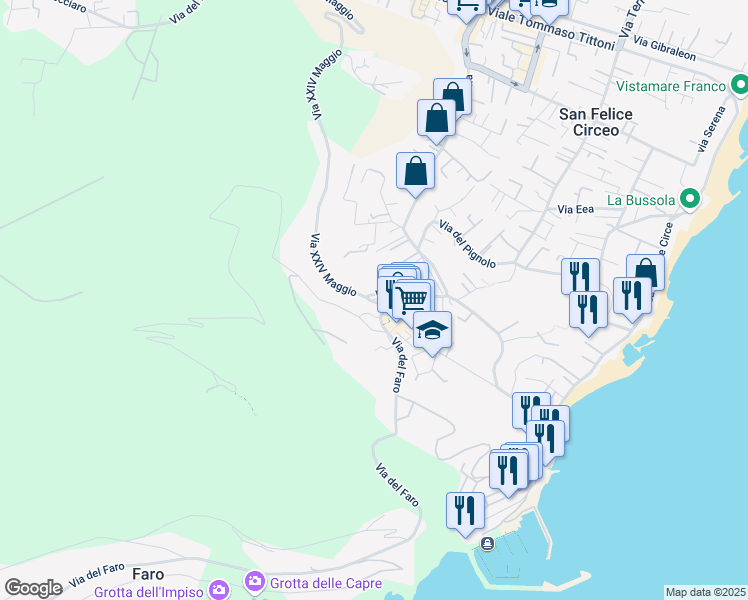Select the La Bussola green location pin

click(690, 199)
